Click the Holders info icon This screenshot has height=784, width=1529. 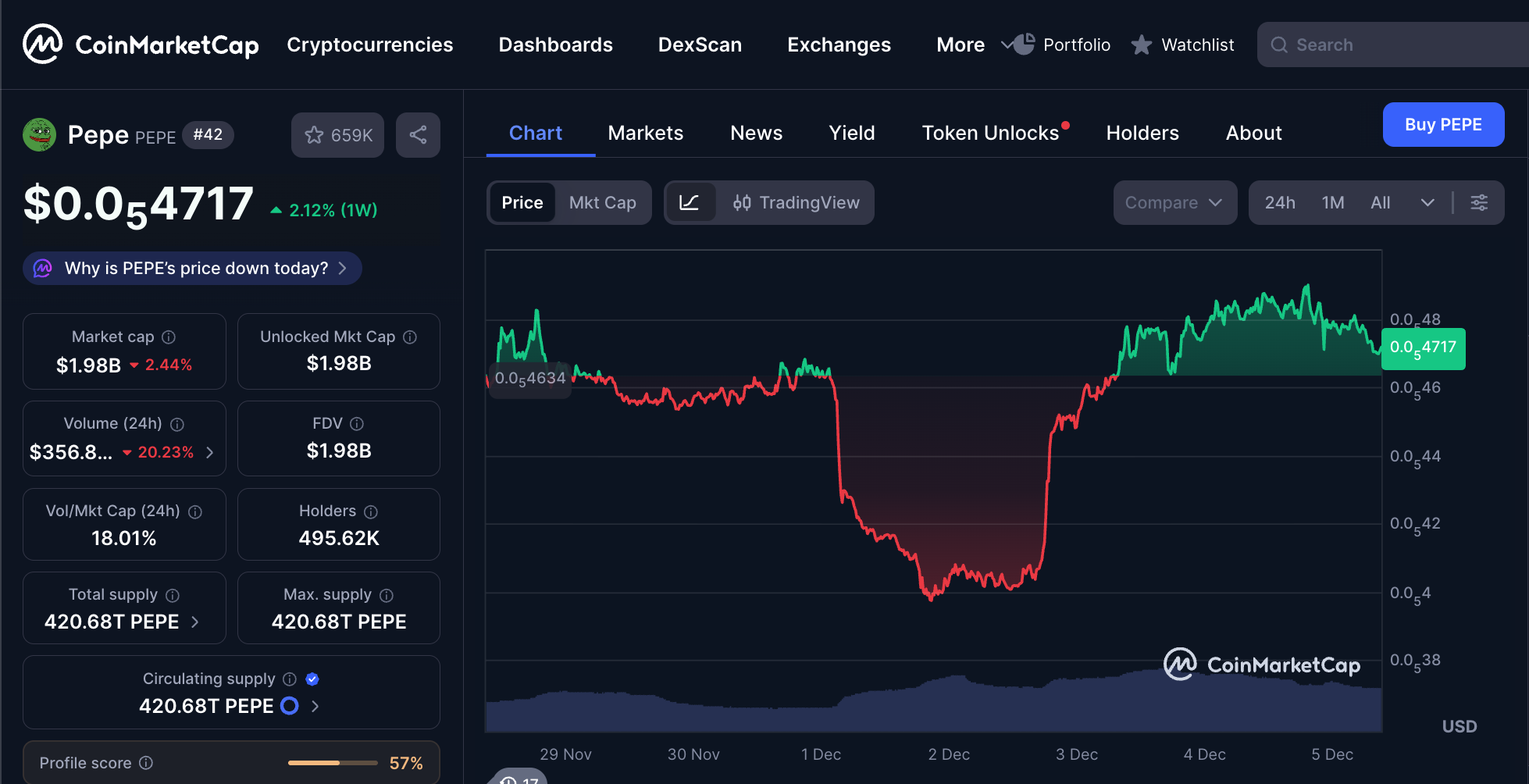click(x=371, y=511)
